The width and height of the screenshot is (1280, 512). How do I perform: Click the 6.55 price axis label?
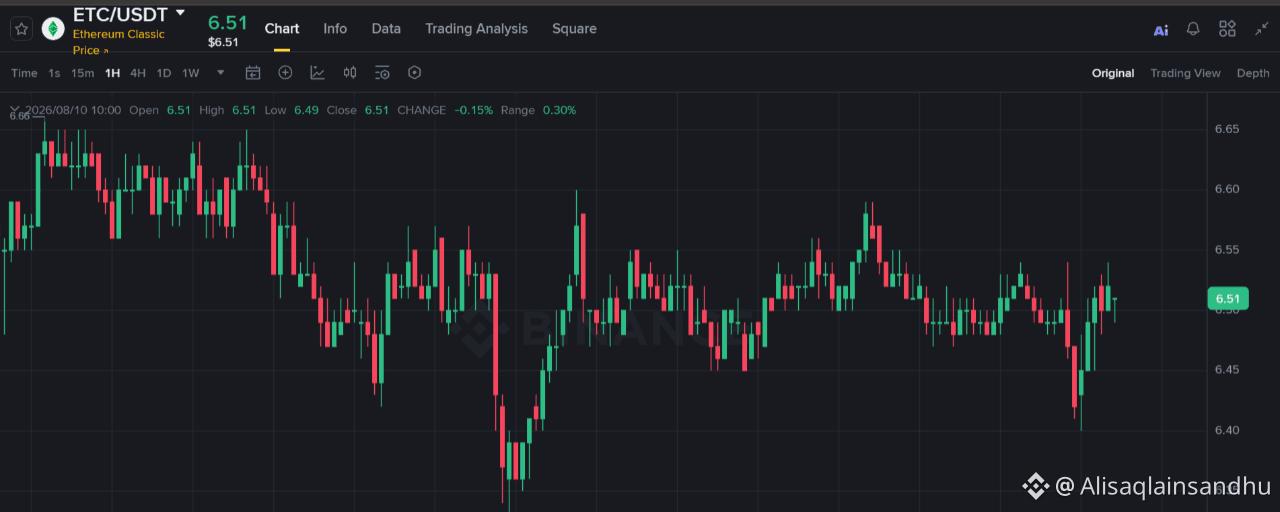coord(1227,250)
